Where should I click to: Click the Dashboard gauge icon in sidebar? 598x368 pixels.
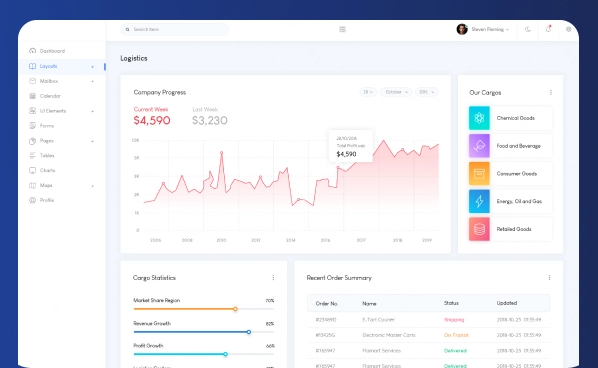pos(32,51)
